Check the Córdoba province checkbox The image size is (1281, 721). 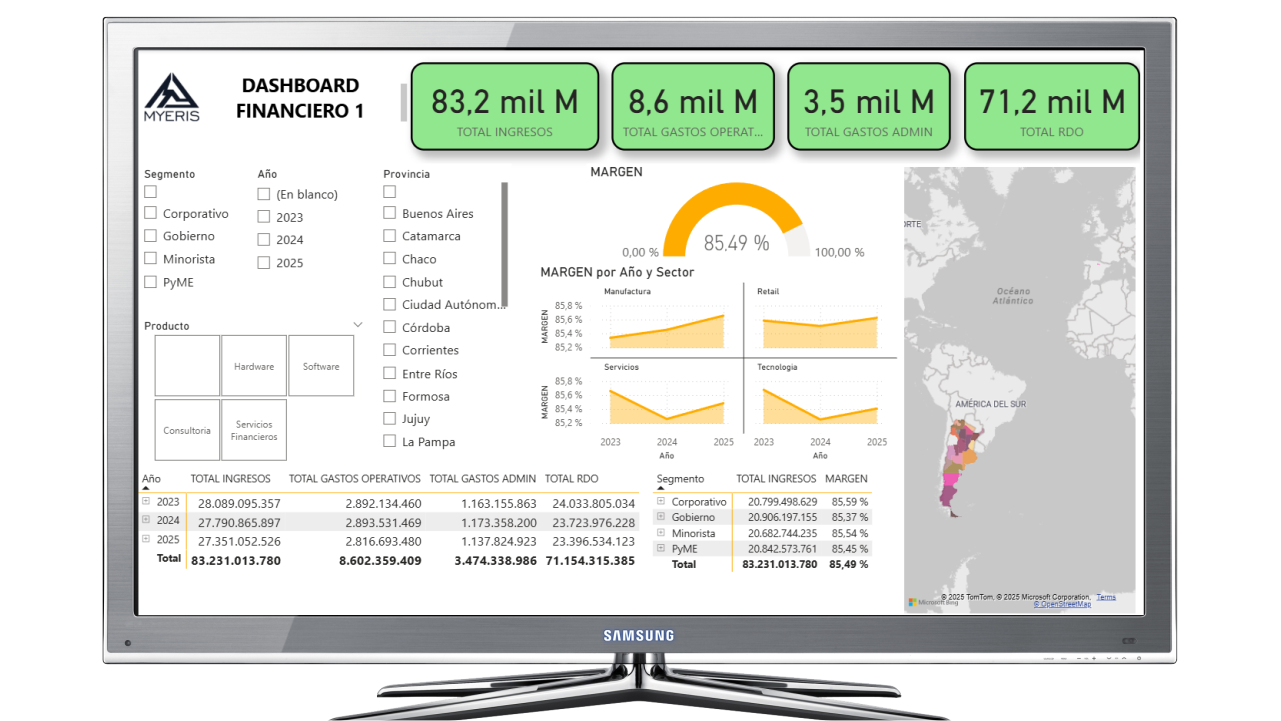pos(389,327)
